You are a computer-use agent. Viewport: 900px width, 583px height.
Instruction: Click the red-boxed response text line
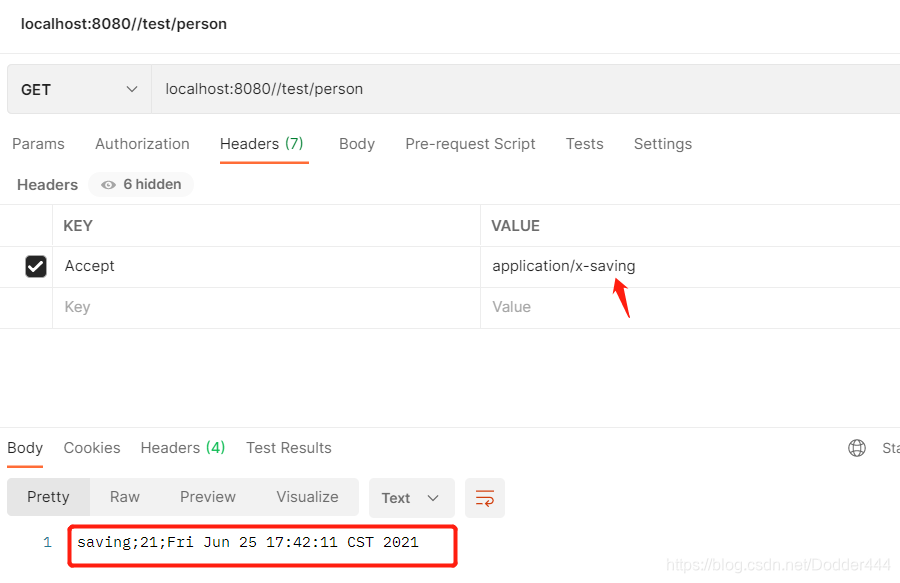[x=250, y=542]
